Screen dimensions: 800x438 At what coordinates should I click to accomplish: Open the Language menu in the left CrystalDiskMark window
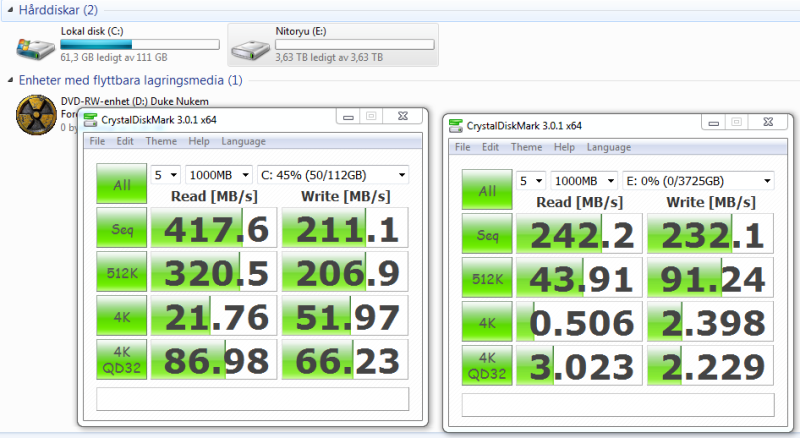point(243,141)
